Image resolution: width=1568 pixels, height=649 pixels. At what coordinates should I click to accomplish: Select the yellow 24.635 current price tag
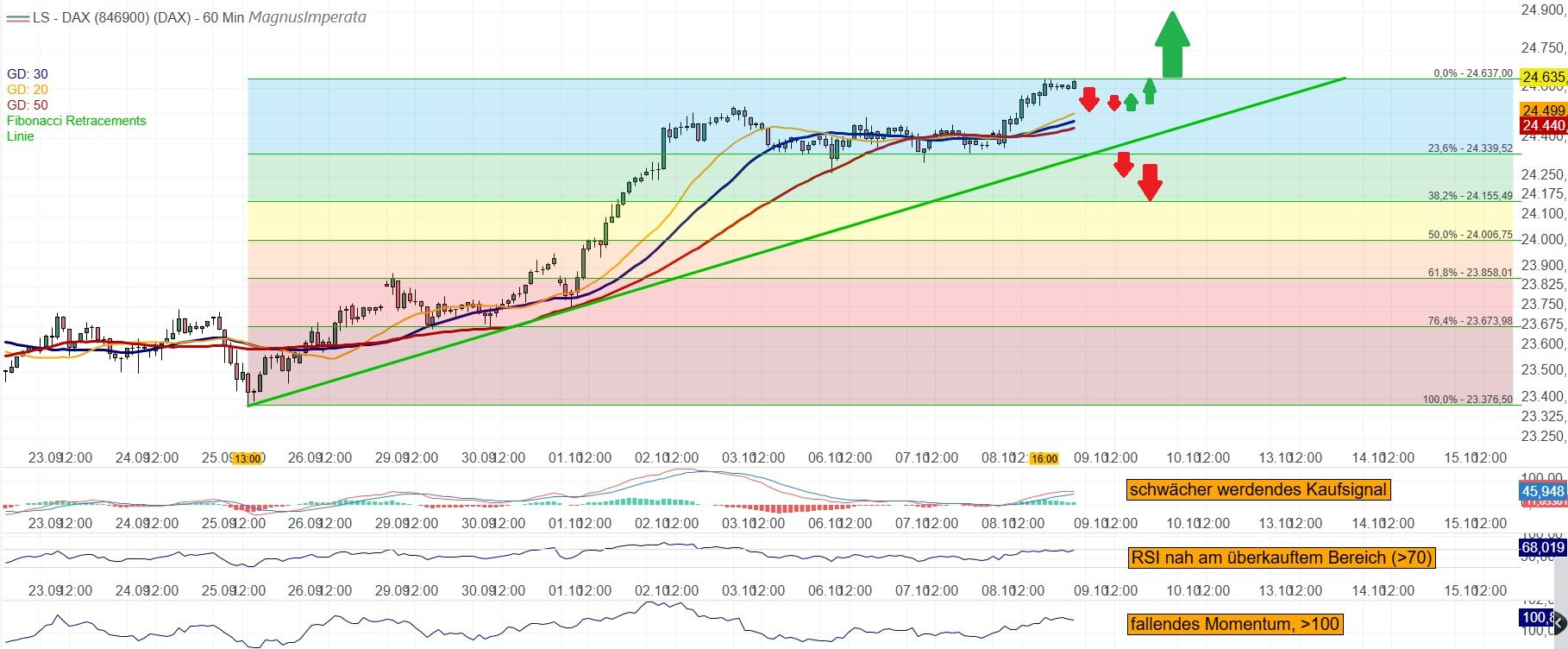tap(1542, 77)
